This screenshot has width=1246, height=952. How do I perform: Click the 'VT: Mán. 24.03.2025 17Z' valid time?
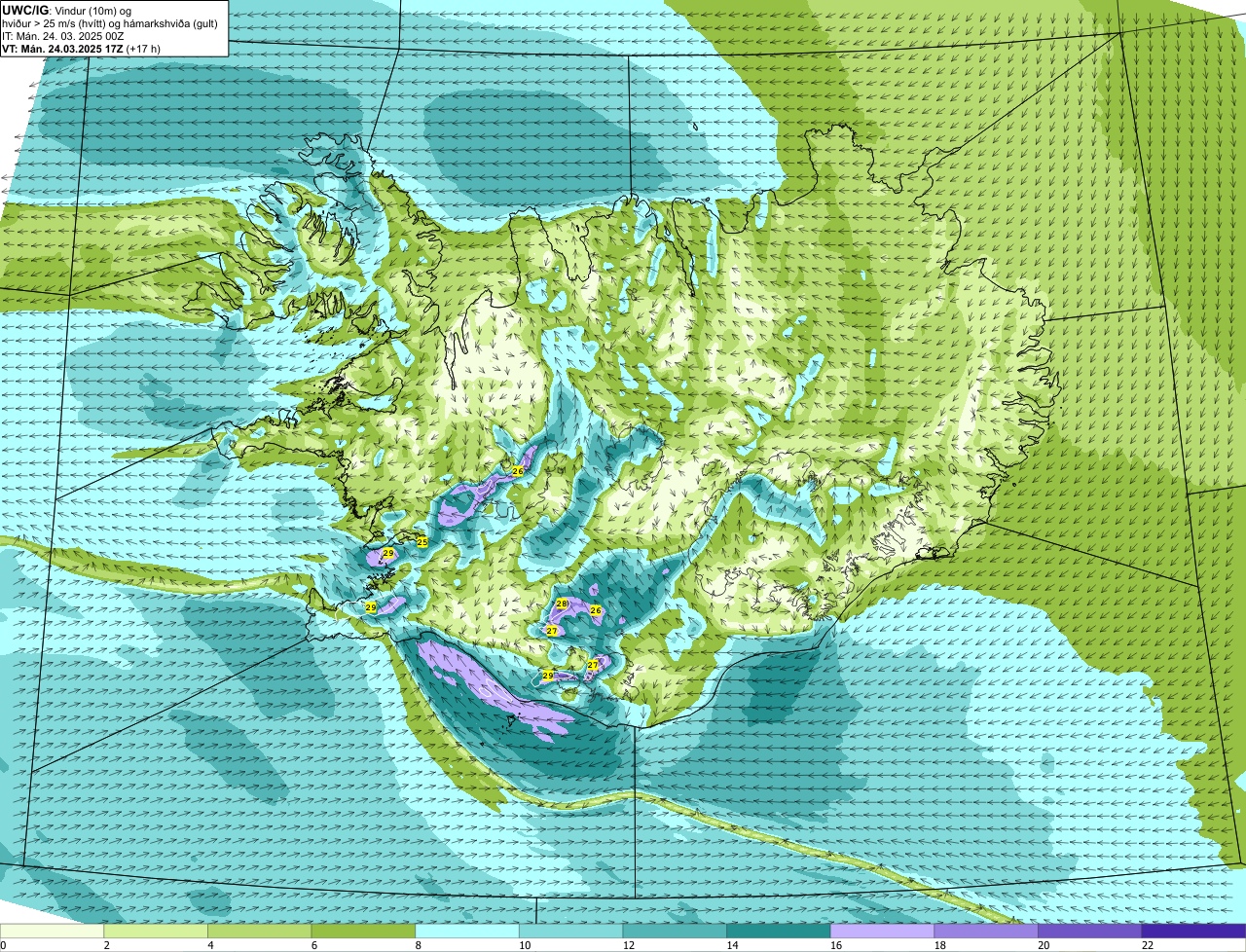point(62,48)
